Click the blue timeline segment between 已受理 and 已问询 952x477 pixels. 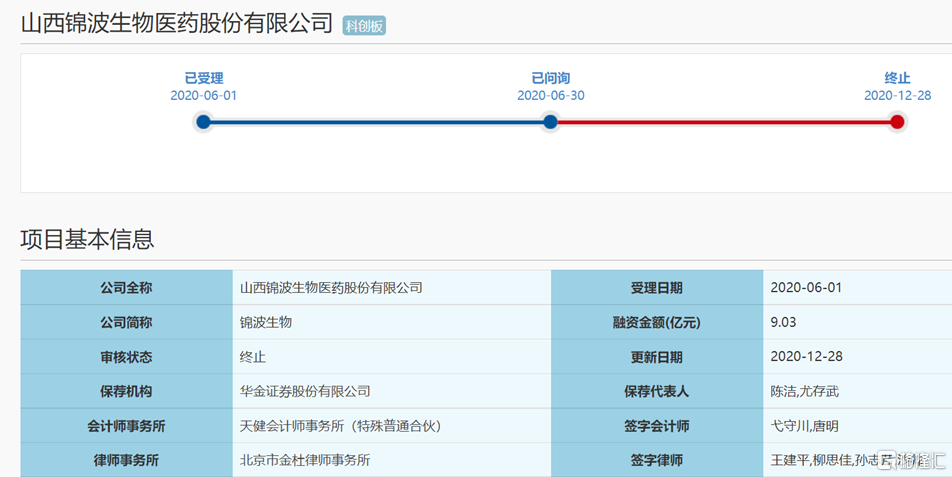(x=376, y=122)
